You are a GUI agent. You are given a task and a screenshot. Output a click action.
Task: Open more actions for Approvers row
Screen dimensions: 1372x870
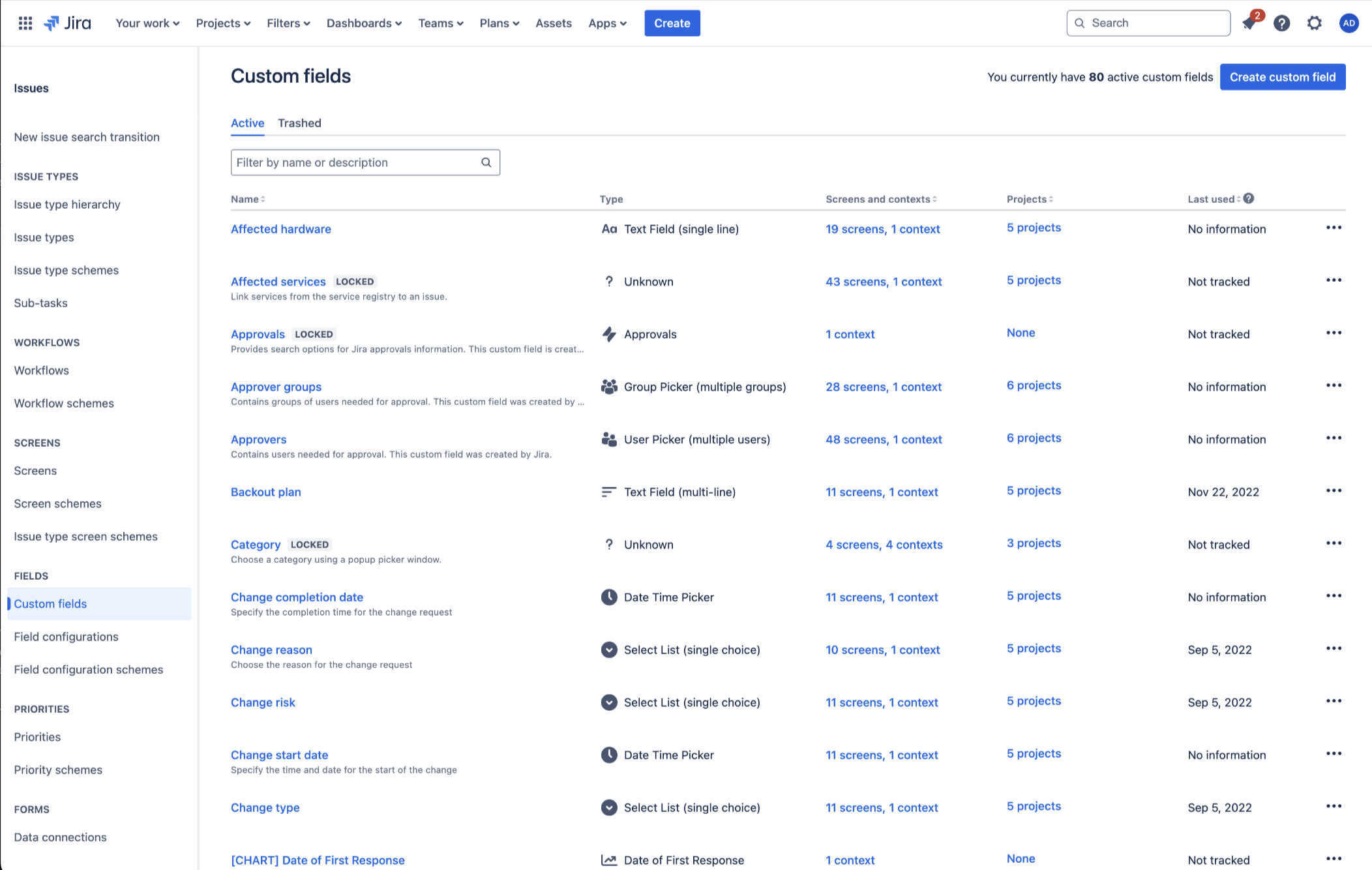(x=1334, y=438)
